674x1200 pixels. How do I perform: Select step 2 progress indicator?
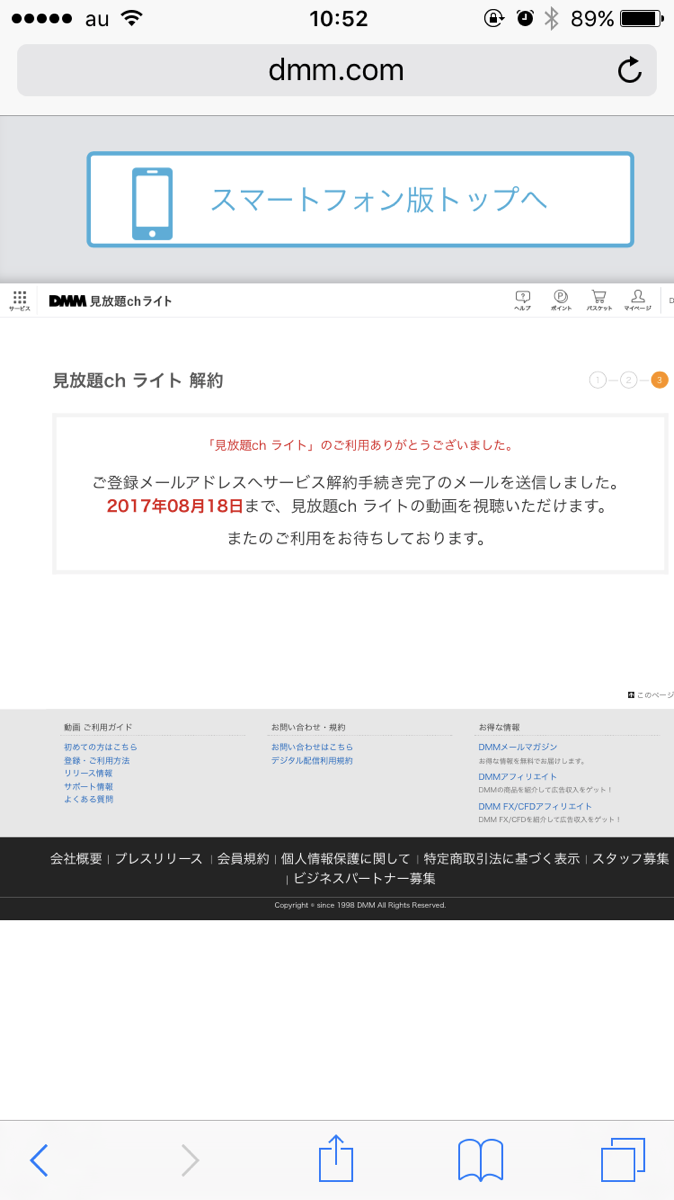click(x=628, y=380)
